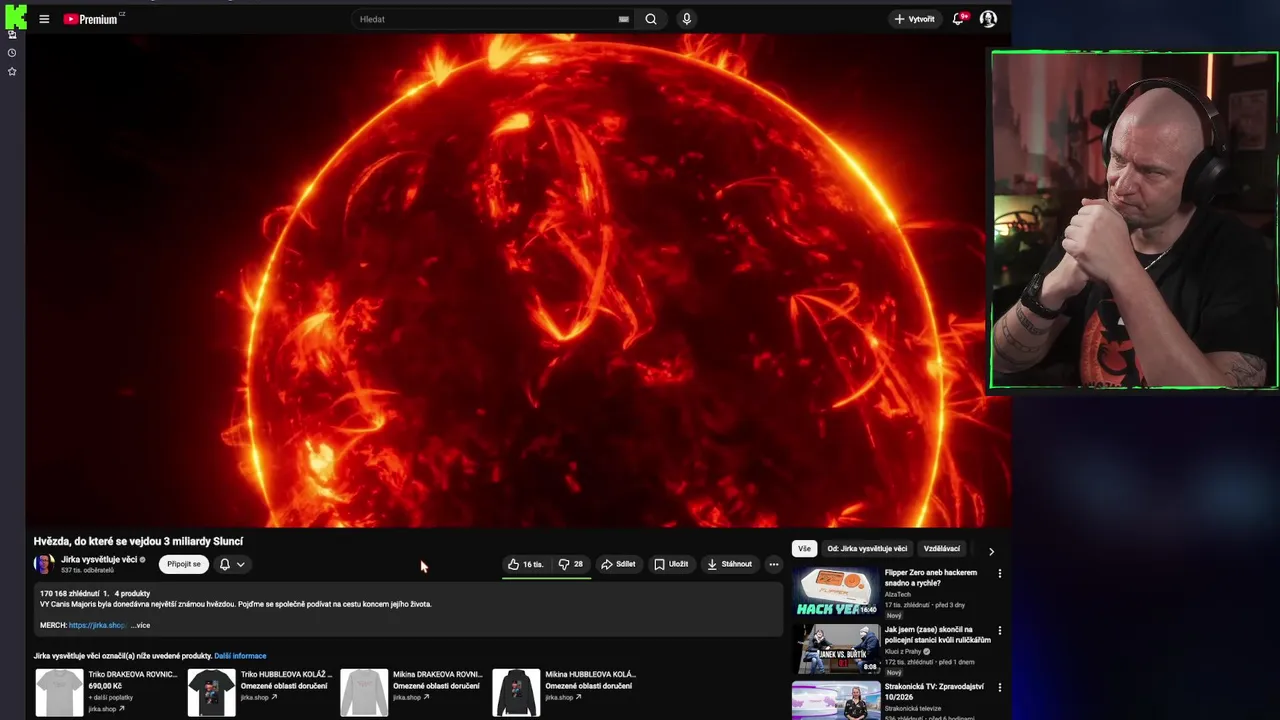Show more filter chips with right arrow
1280x720 pixels.
[x=991, y=551]
